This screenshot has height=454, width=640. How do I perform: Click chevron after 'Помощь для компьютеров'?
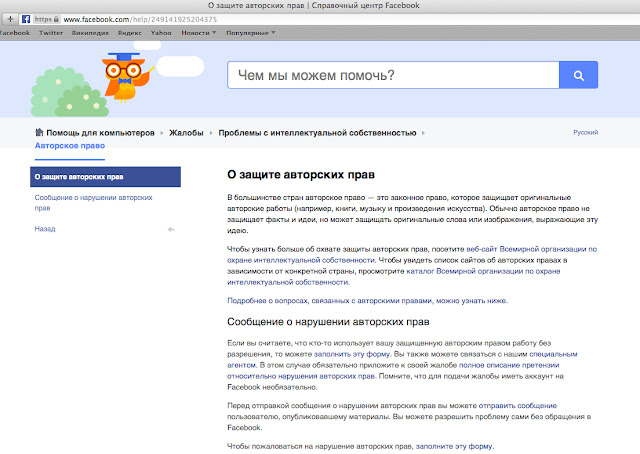pyautogui.click(x=162, y=133)
